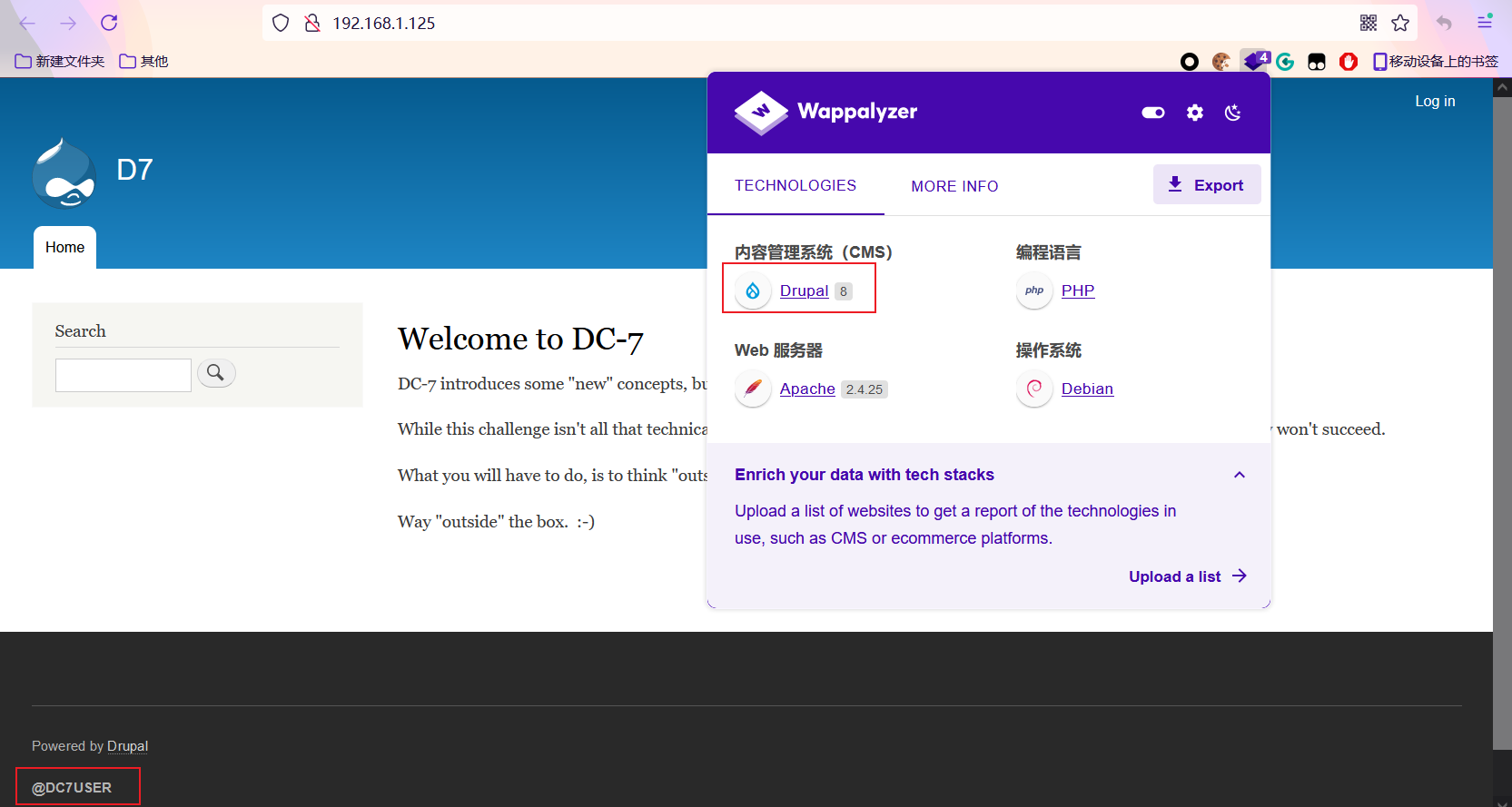Click Upload a list link
1512x807 pixels.
[1188, 576]
